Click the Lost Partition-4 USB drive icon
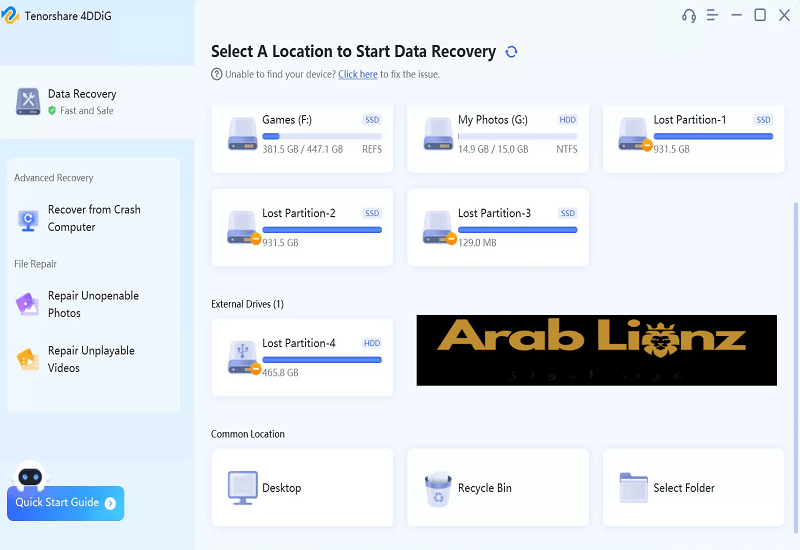The height and width of the screenshot is (550, 800). (x=243, y=358)
